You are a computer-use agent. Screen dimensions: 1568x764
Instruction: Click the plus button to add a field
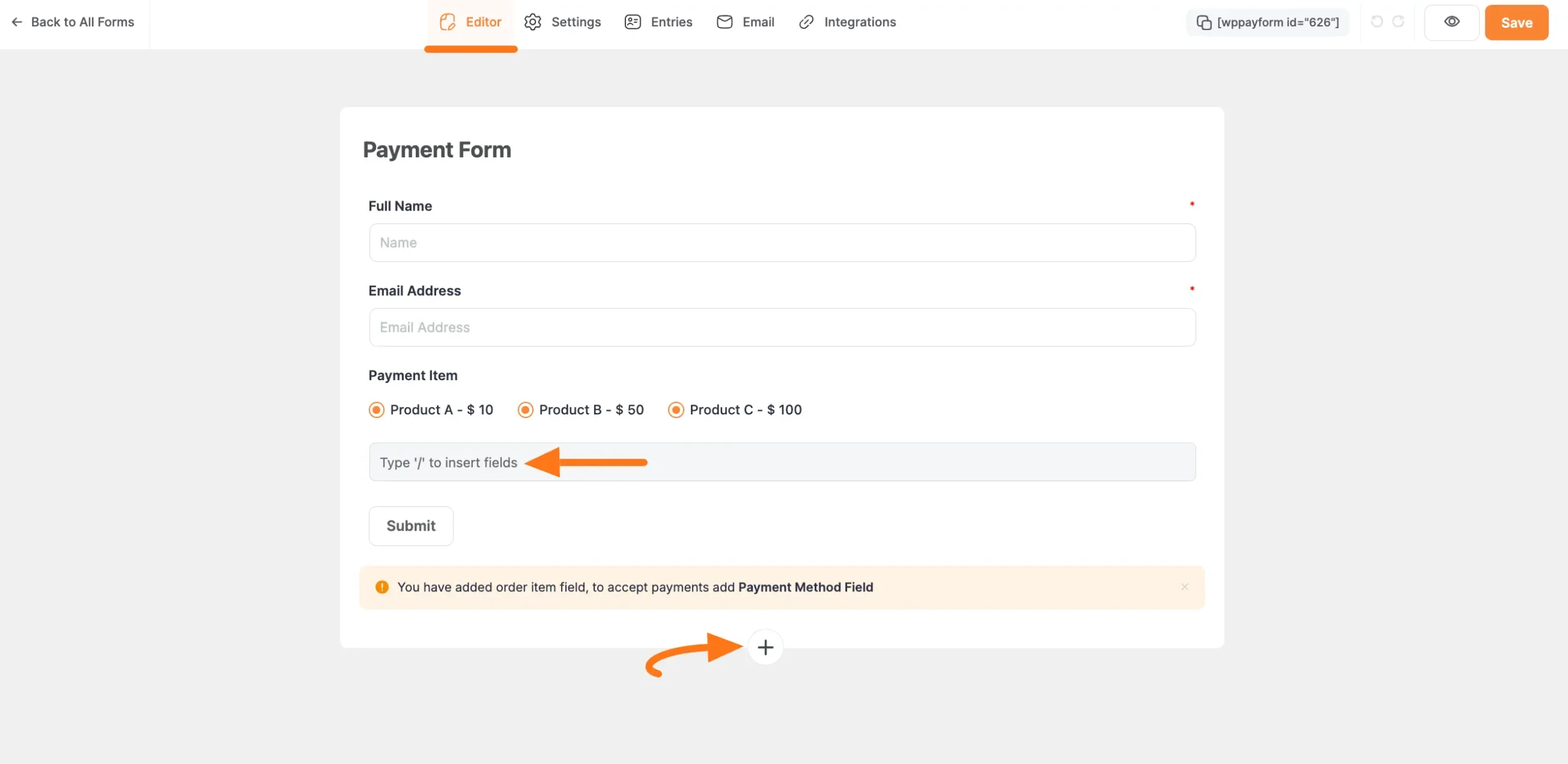click(x=766, y=647)
